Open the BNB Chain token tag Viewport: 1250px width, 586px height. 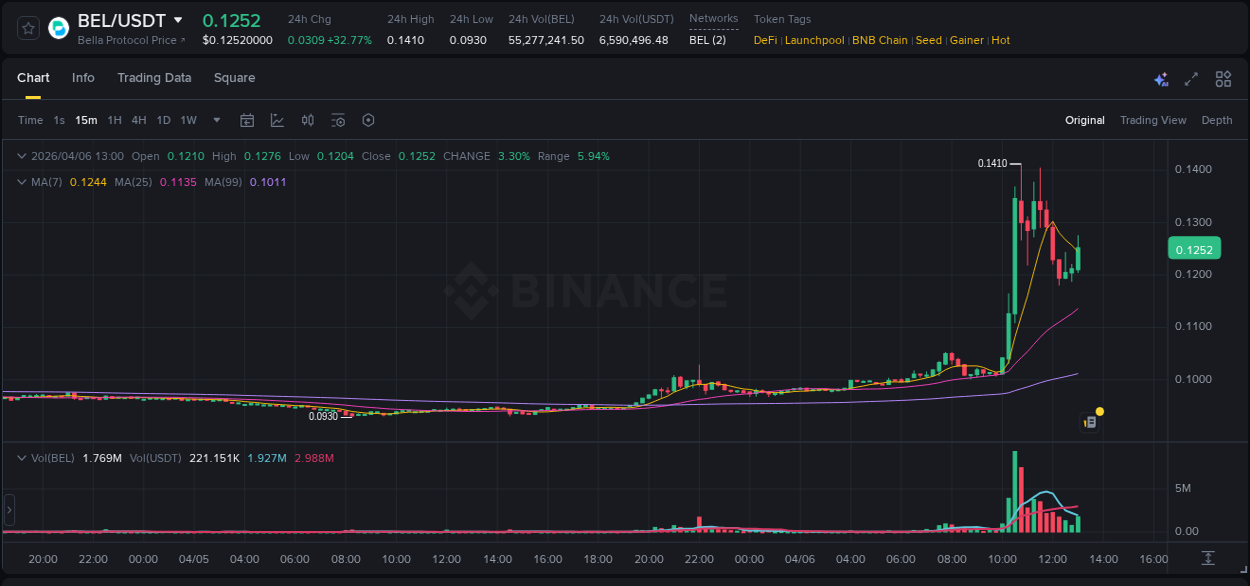880,40
